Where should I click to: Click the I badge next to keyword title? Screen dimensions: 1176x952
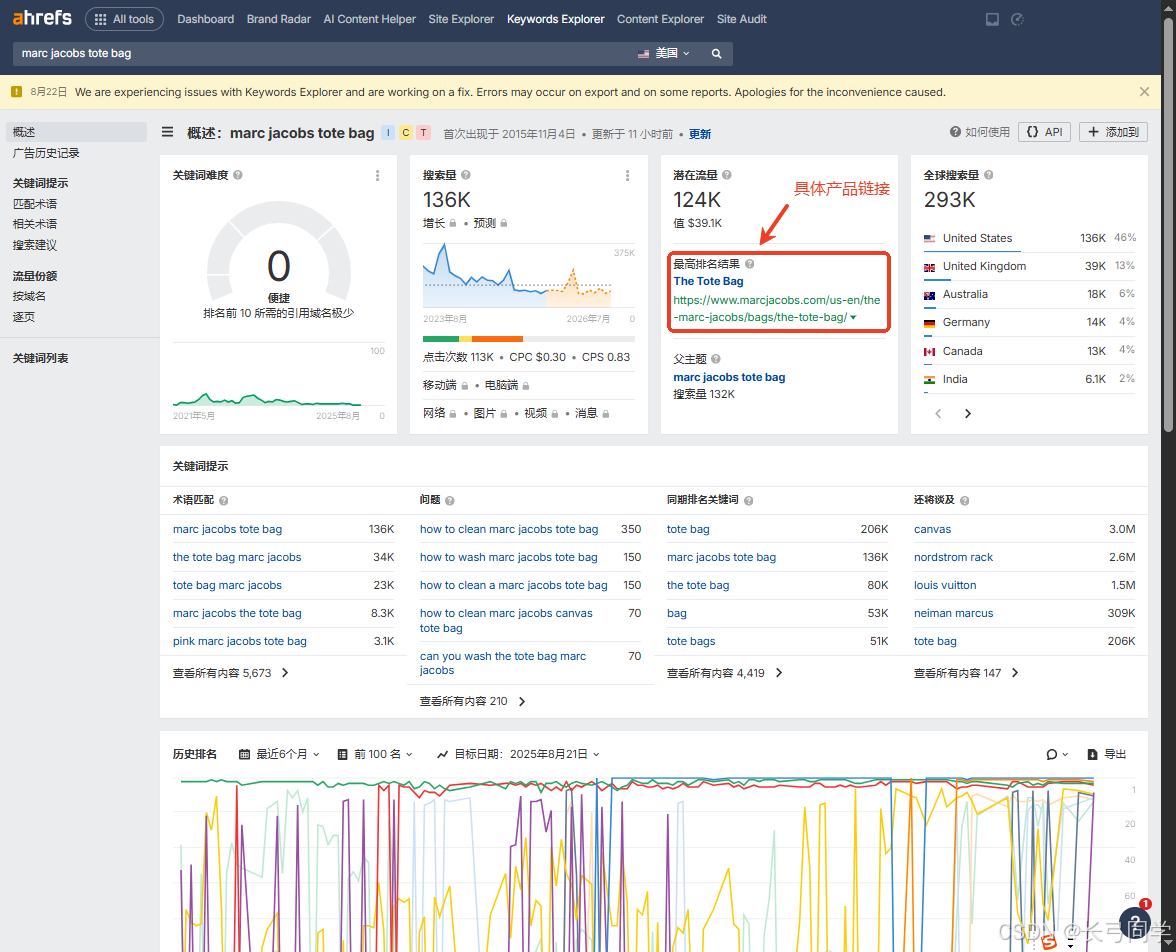(x=388, y=133)
